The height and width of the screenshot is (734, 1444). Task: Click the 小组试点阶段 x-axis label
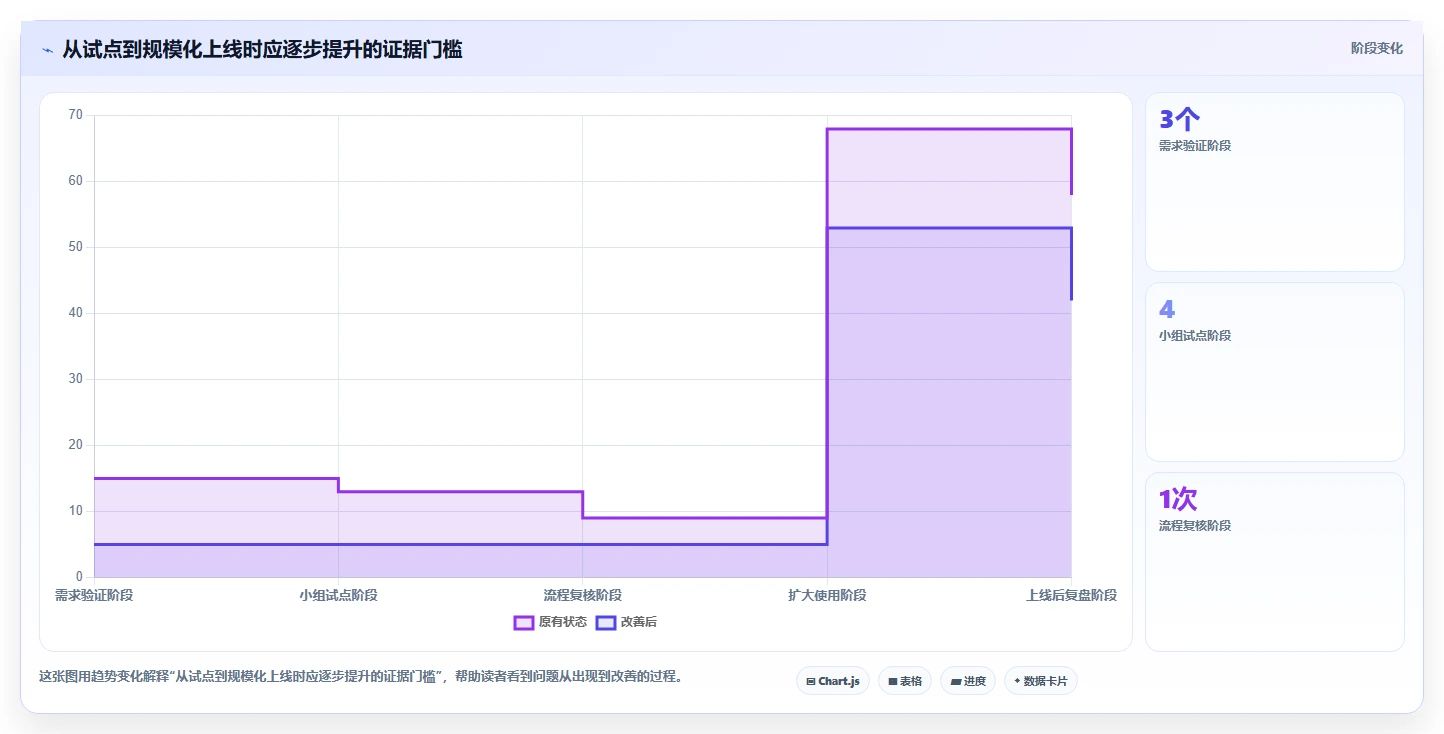tap(338, 595)
